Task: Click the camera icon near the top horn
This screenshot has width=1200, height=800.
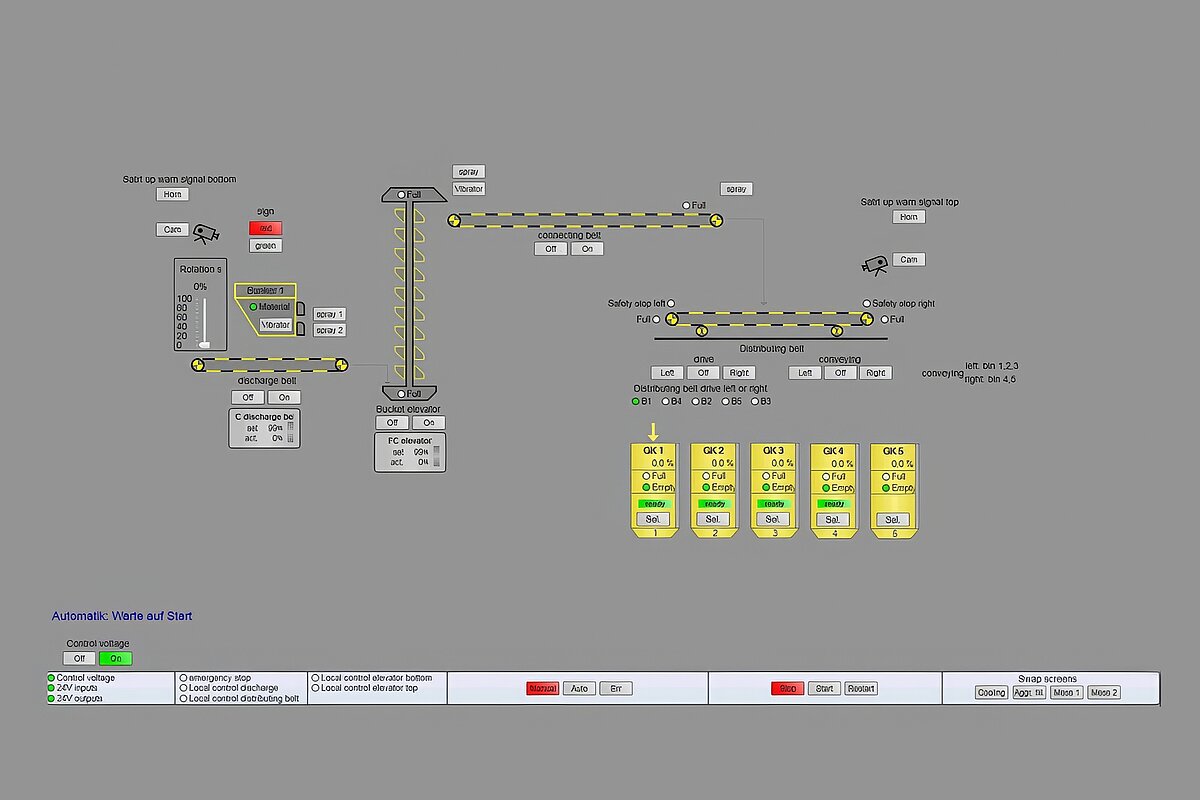Action: tap(875, 265)
